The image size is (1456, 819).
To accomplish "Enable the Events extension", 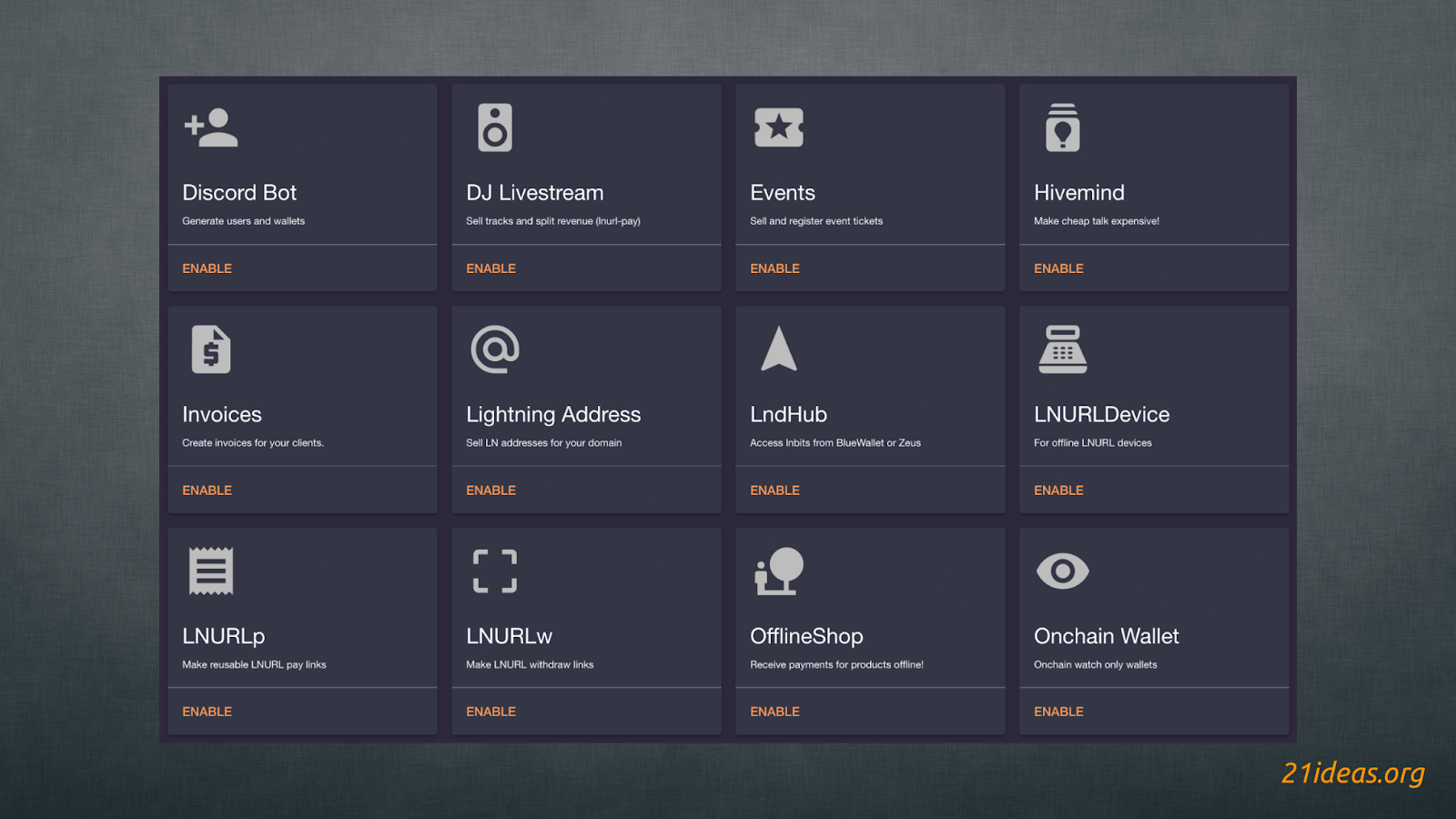I will tap(775, 268).
